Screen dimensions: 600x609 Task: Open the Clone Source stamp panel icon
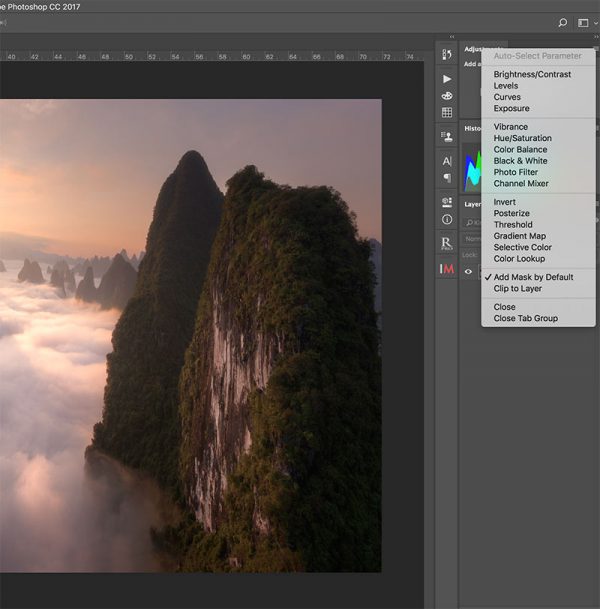(447, 136)
